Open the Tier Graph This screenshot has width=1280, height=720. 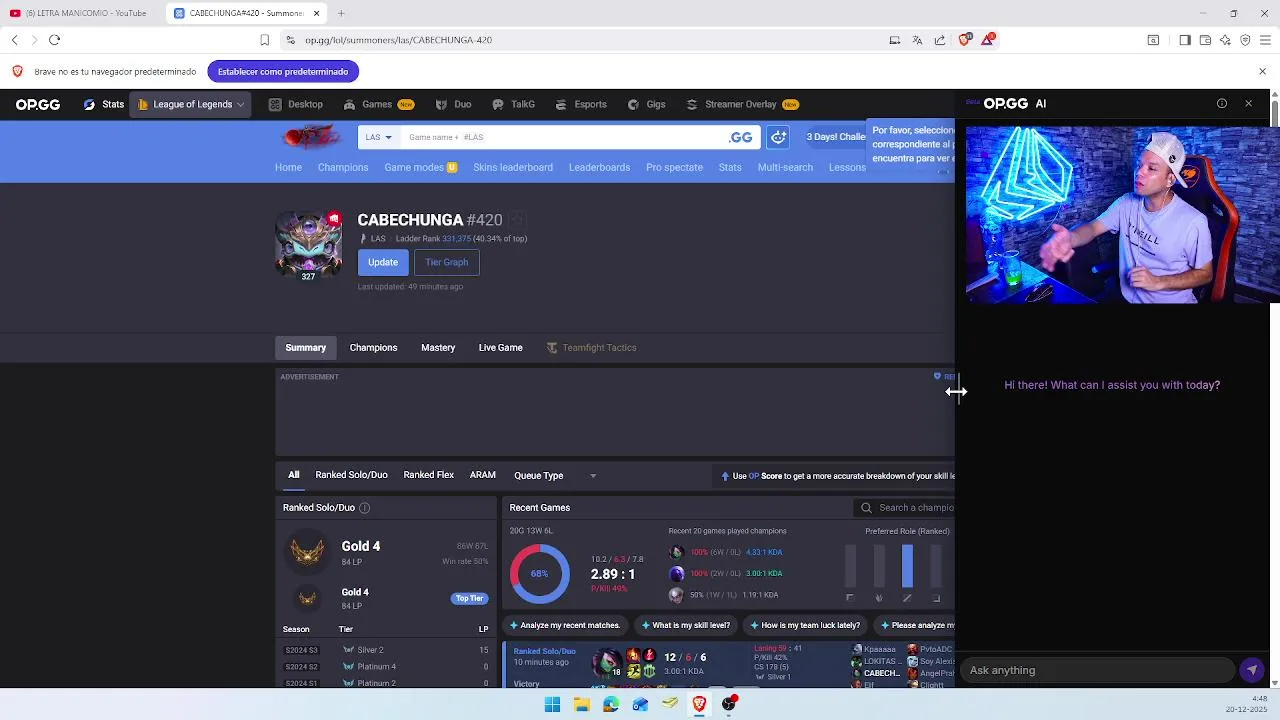[x=446, y=262]
